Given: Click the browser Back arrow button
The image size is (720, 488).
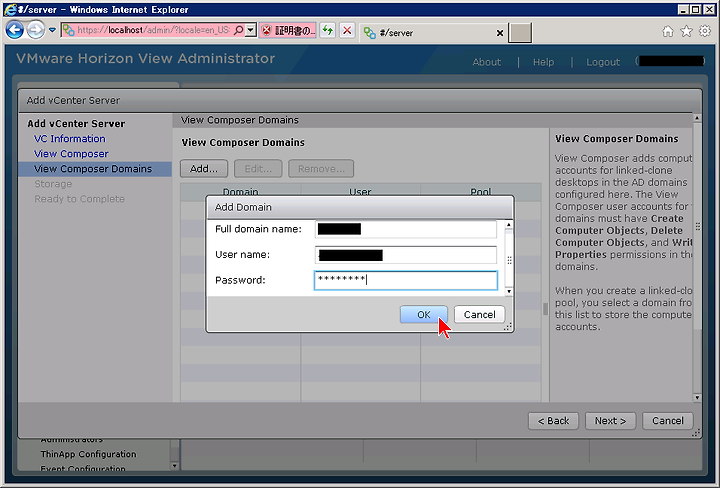Looking at the screenshot, I should click(14, 30).
